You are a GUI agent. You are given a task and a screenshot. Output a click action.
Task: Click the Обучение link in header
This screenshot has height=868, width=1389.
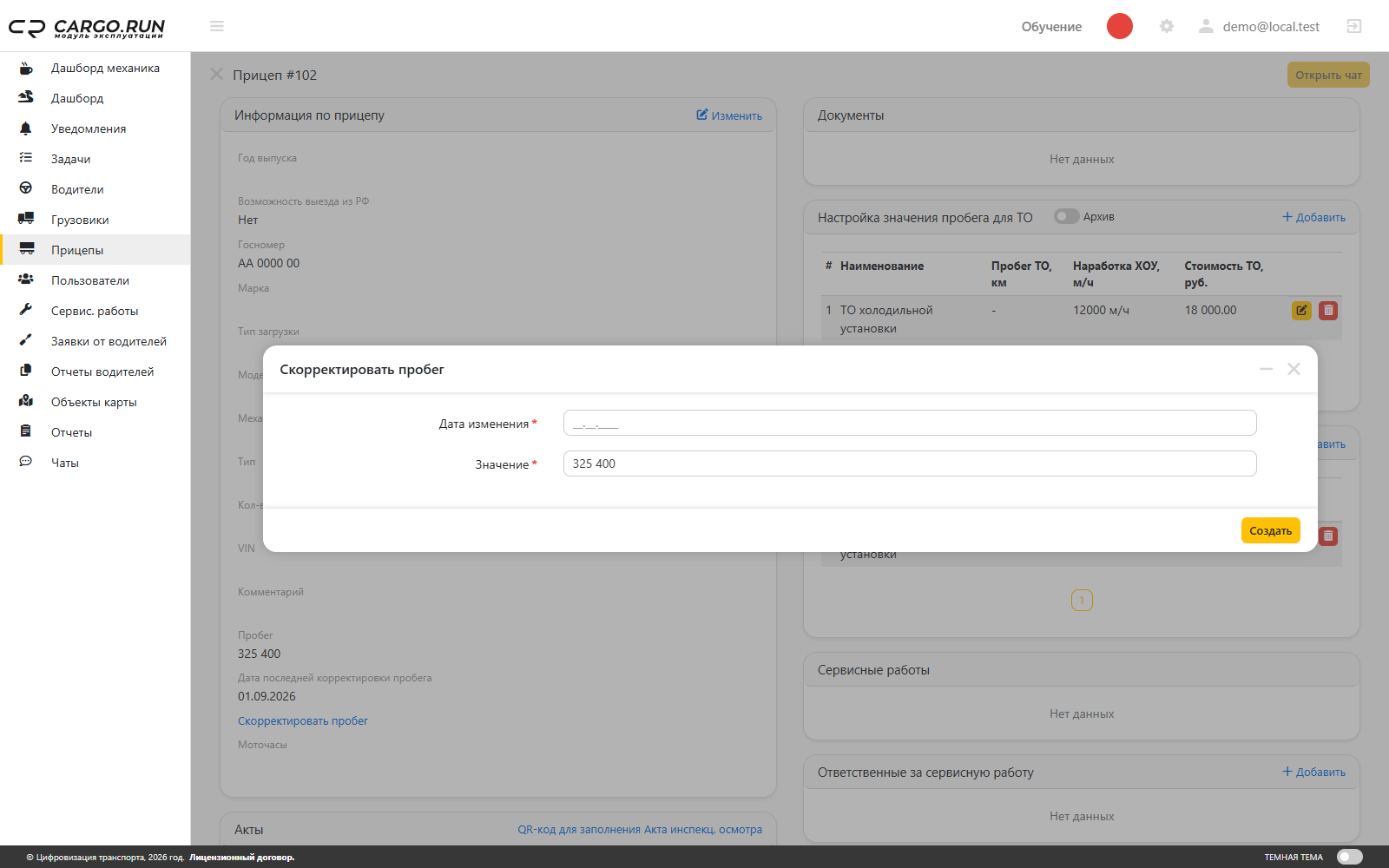pyautogui.click(x=1051, y=27)
